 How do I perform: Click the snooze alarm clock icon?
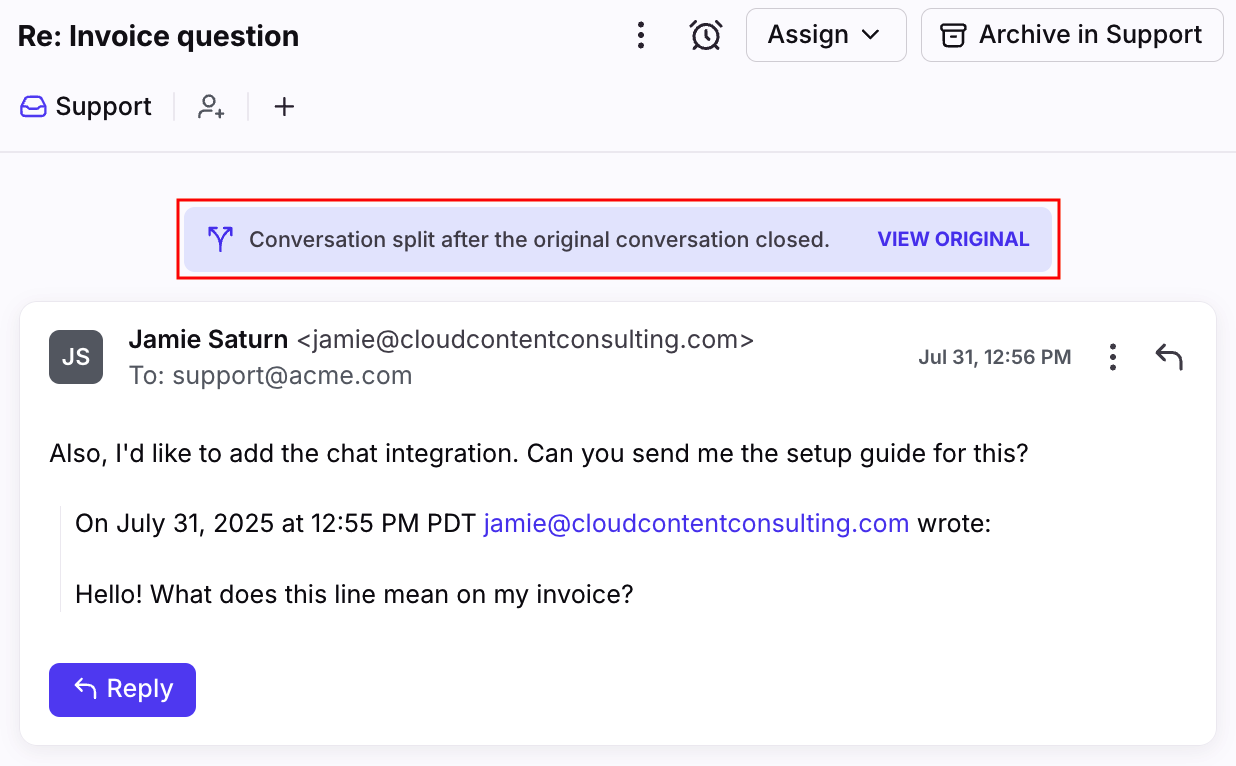point(706,36)
